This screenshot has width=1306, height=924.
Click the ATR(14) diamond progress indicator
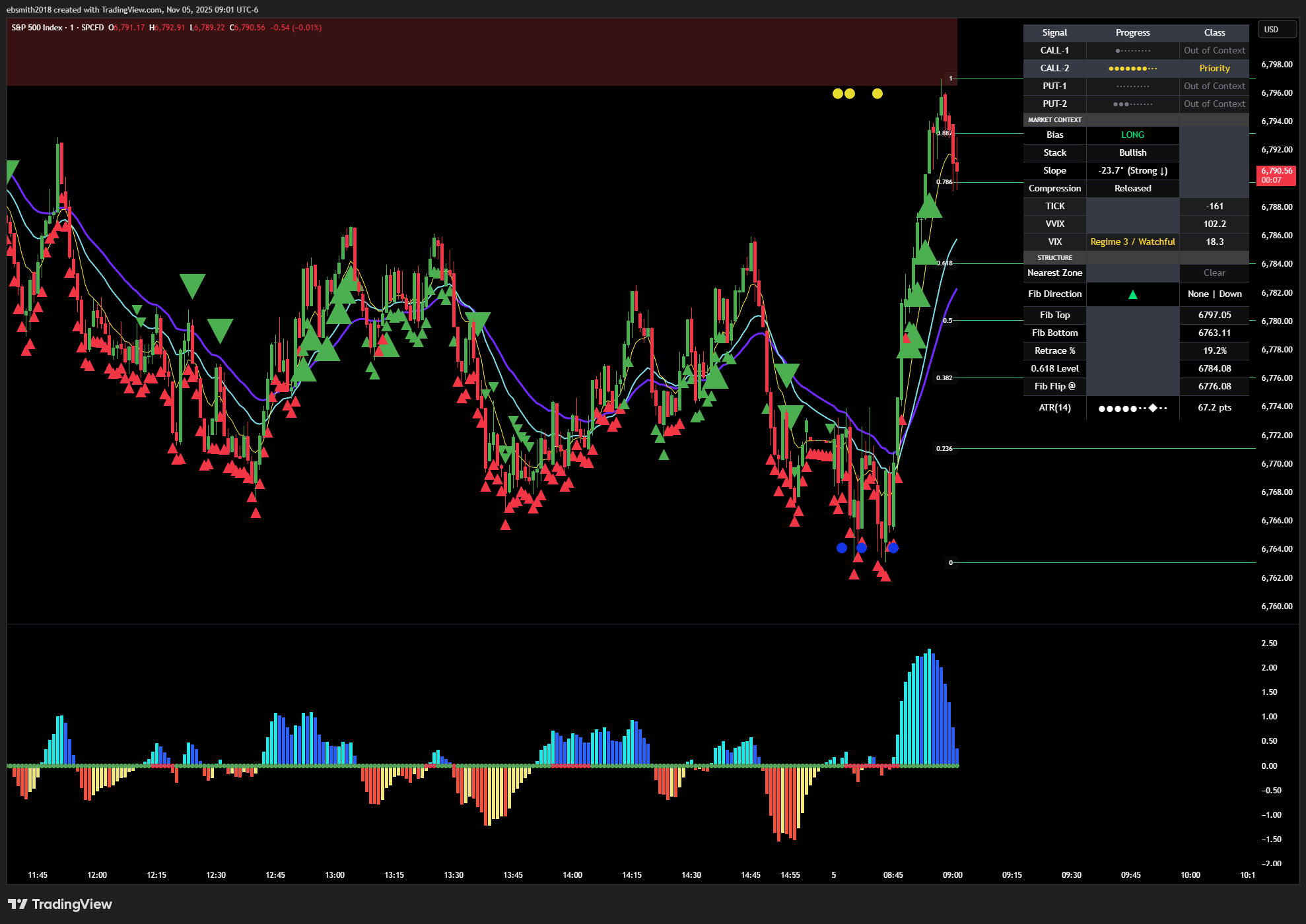1153,408
